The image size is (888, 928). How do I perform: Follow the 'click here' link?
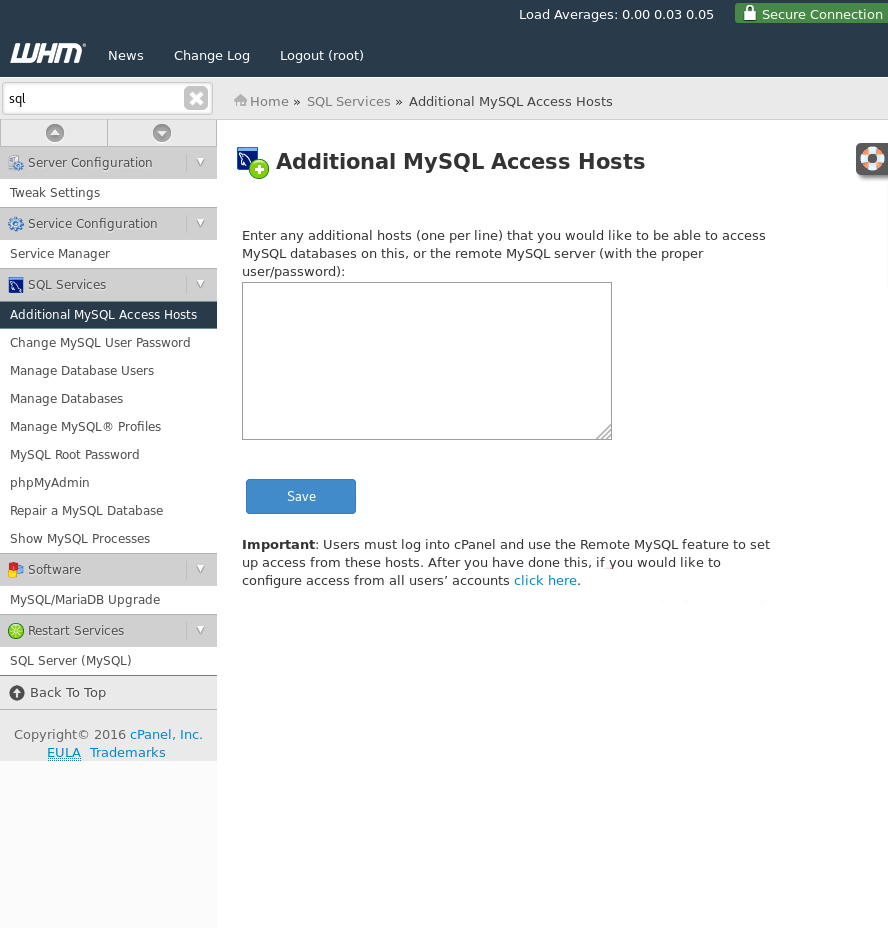[545, 581]
